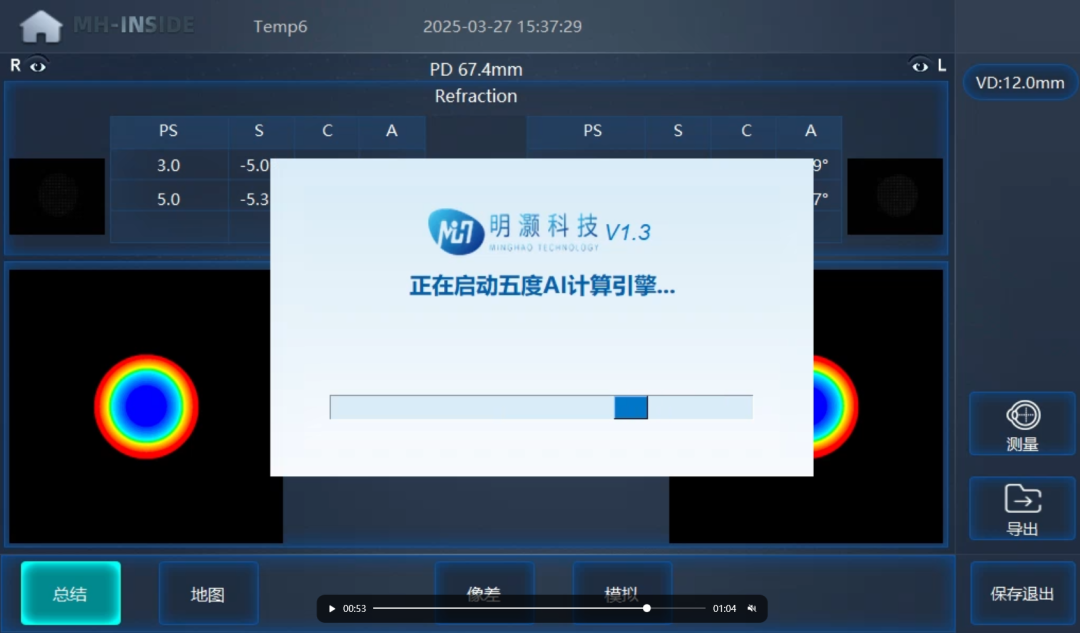Unmute the video speaker icon
Image resolution: width=1080 pixels, height=633 pixels.
(x=752, y=609)
